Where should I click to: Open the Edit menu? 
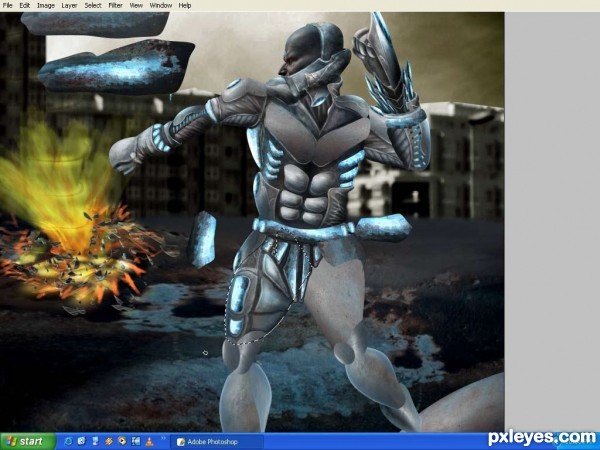click(x=24, y=5)
